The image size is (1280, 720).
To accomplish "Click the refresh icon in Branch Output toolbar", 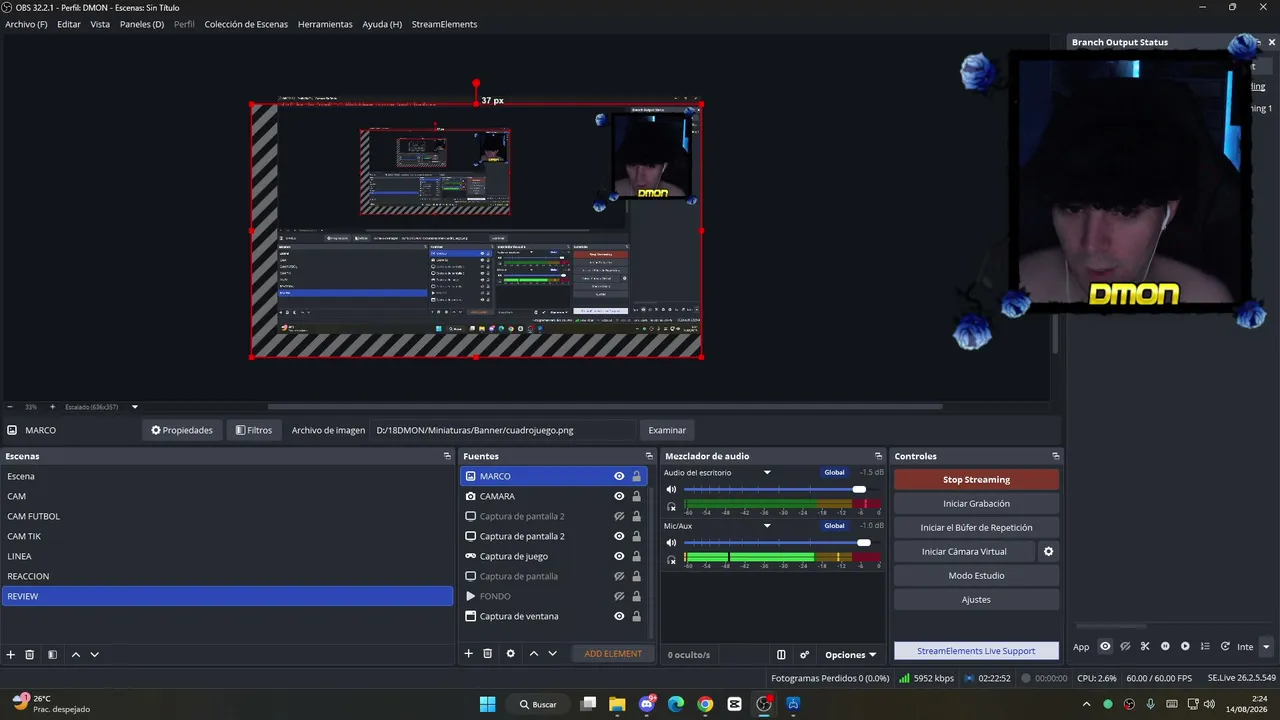I will (x=1225, y=646).
